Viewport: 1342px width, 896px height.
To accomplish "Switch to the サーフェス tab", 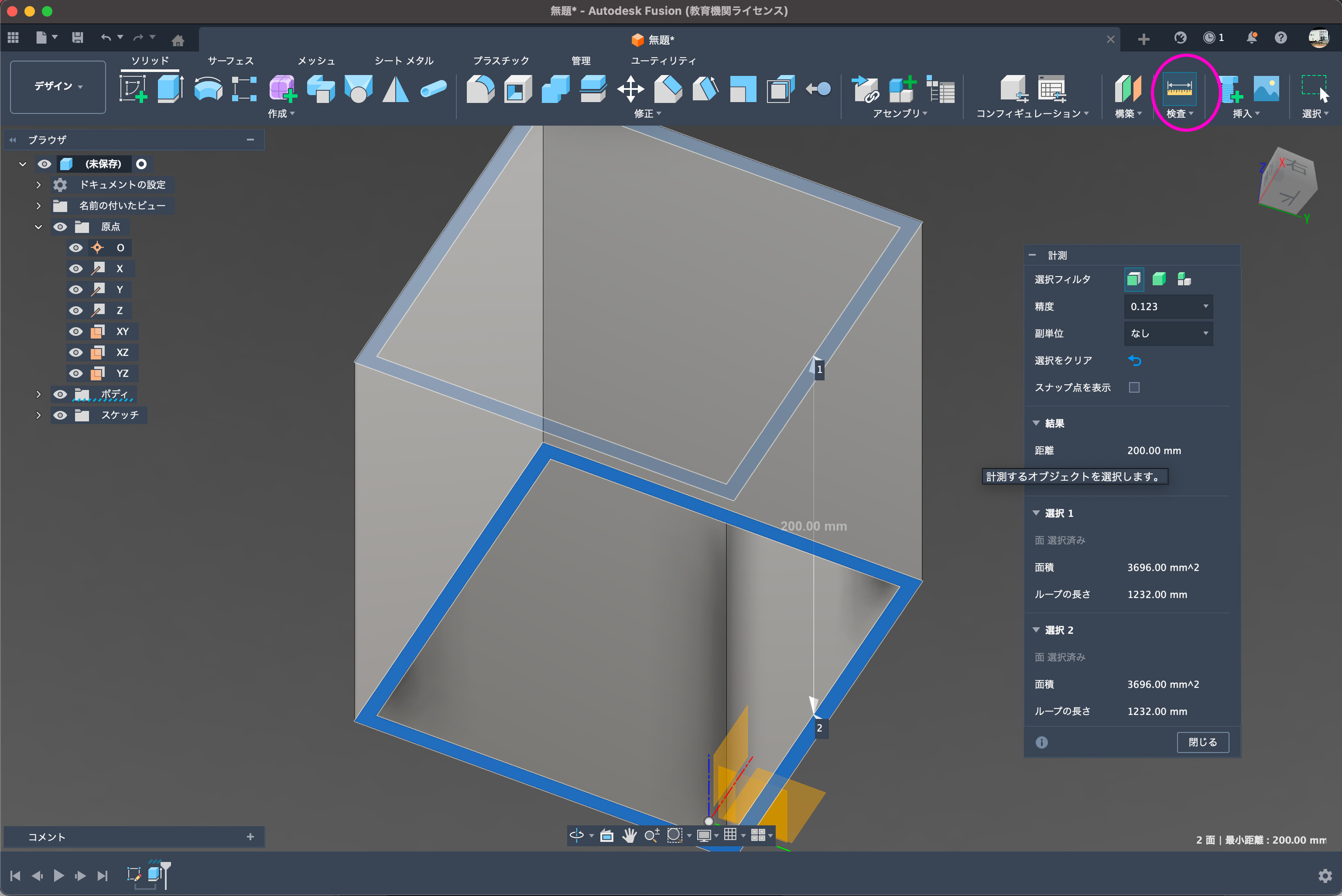I will (x=230, y=61).
